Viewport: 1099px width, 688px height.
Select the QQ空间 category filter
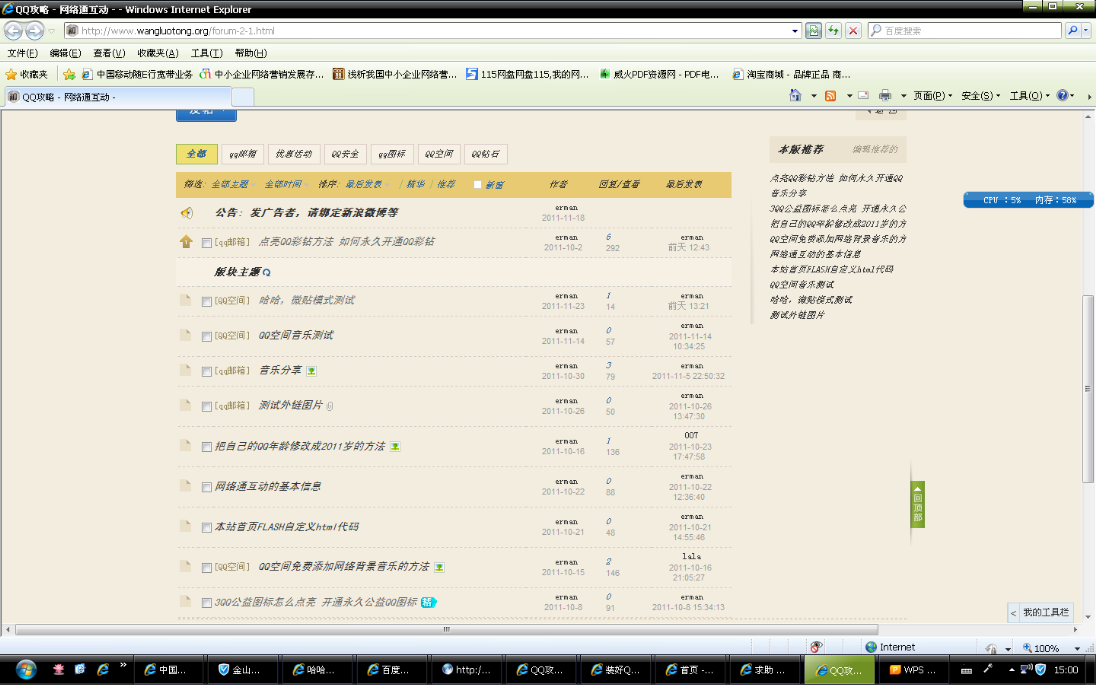(x=439, y=154)
